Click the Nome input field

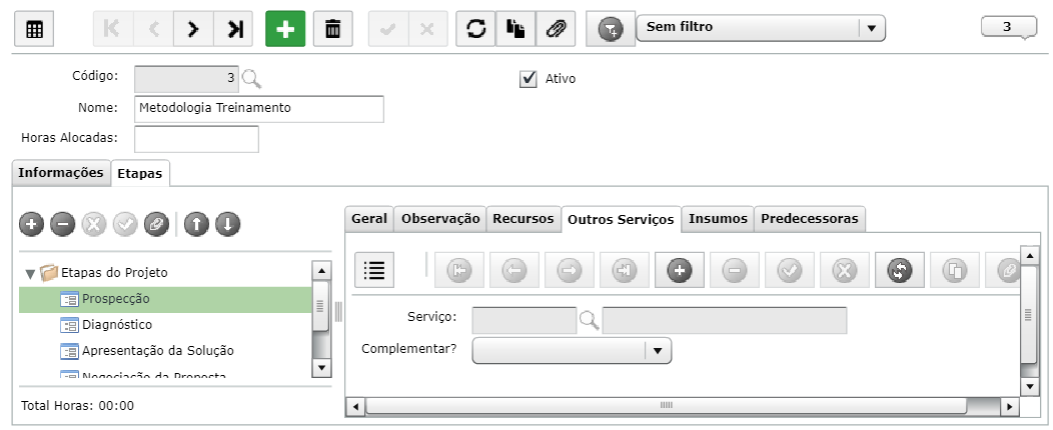(x=259, y=109)
